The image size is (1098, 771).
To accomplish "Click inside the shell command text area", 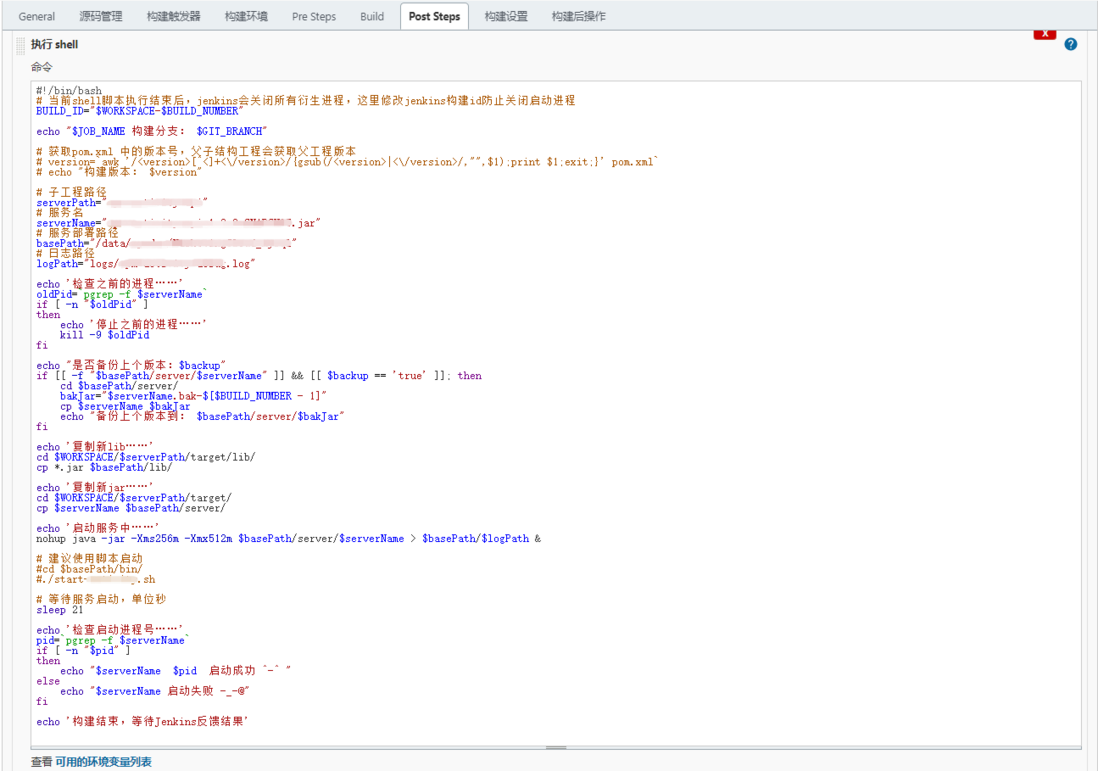I will click(556, 413).
